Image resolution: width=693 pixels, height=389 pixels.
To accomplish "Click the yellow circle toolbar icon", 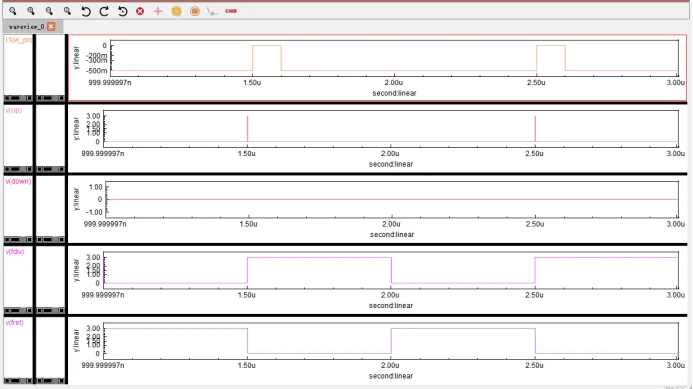I will pyautogui.click(x=176, y=11).
